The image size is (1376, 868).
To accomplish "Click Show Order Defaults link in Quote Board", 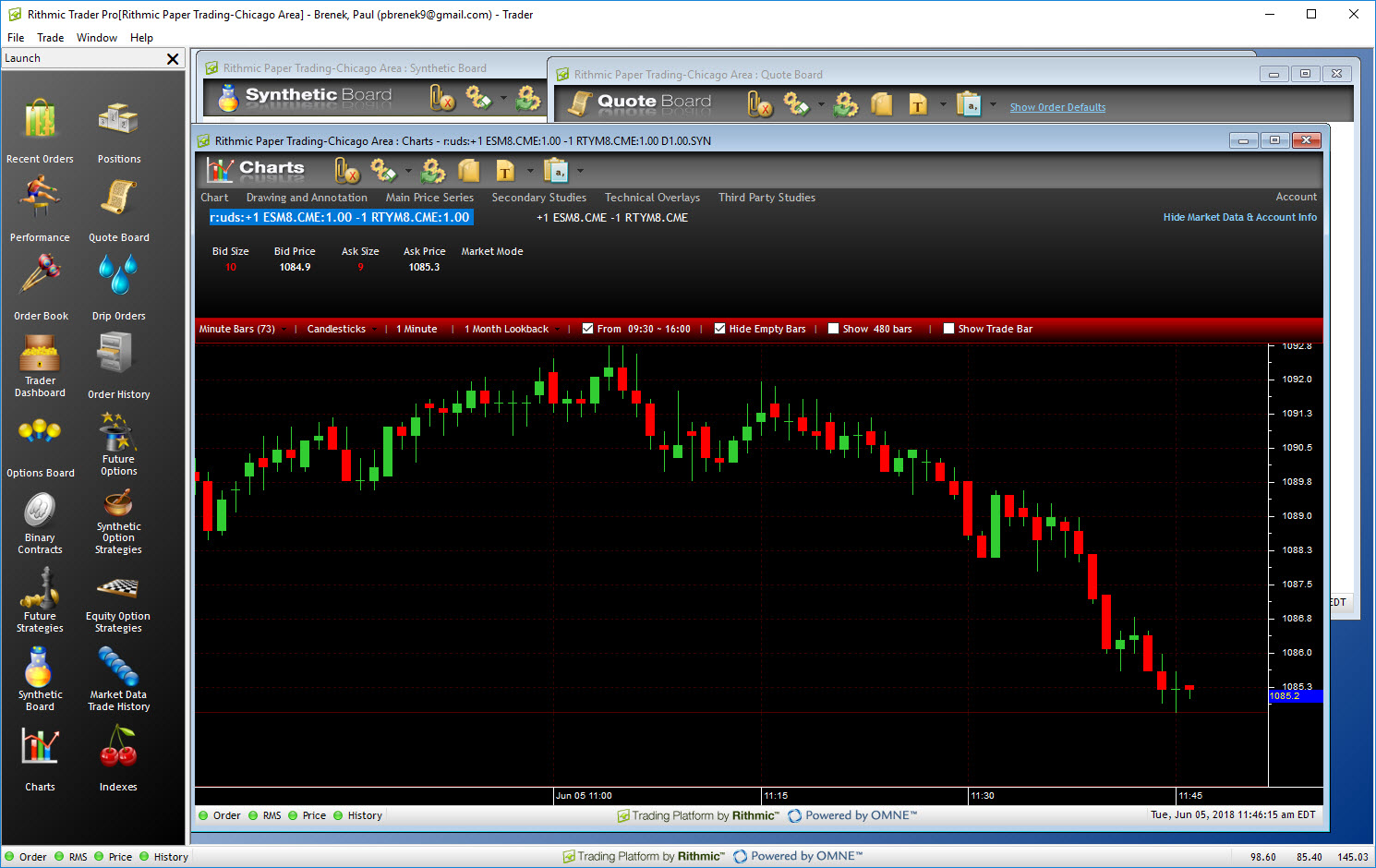I will (x=1057, y=107).
